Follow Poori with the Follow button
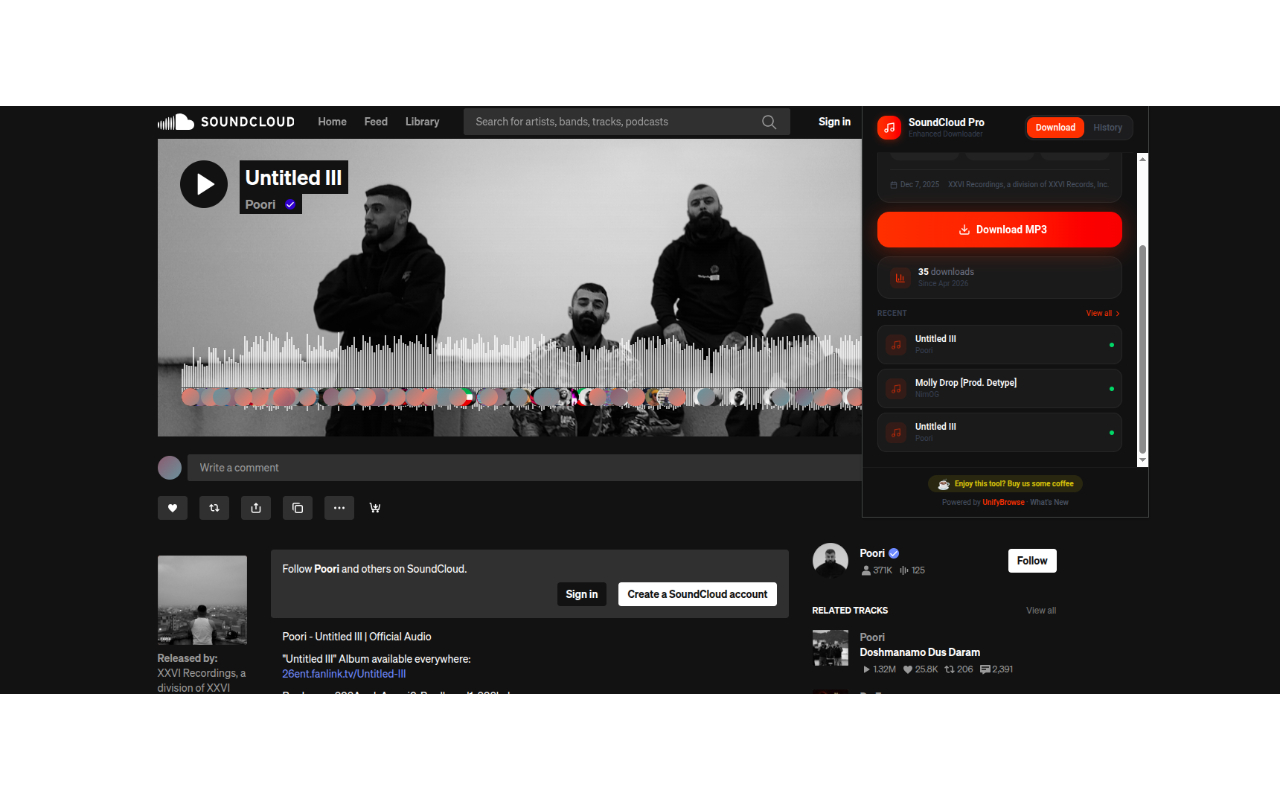The image size is (1280, 800). tap(1032, 561)
